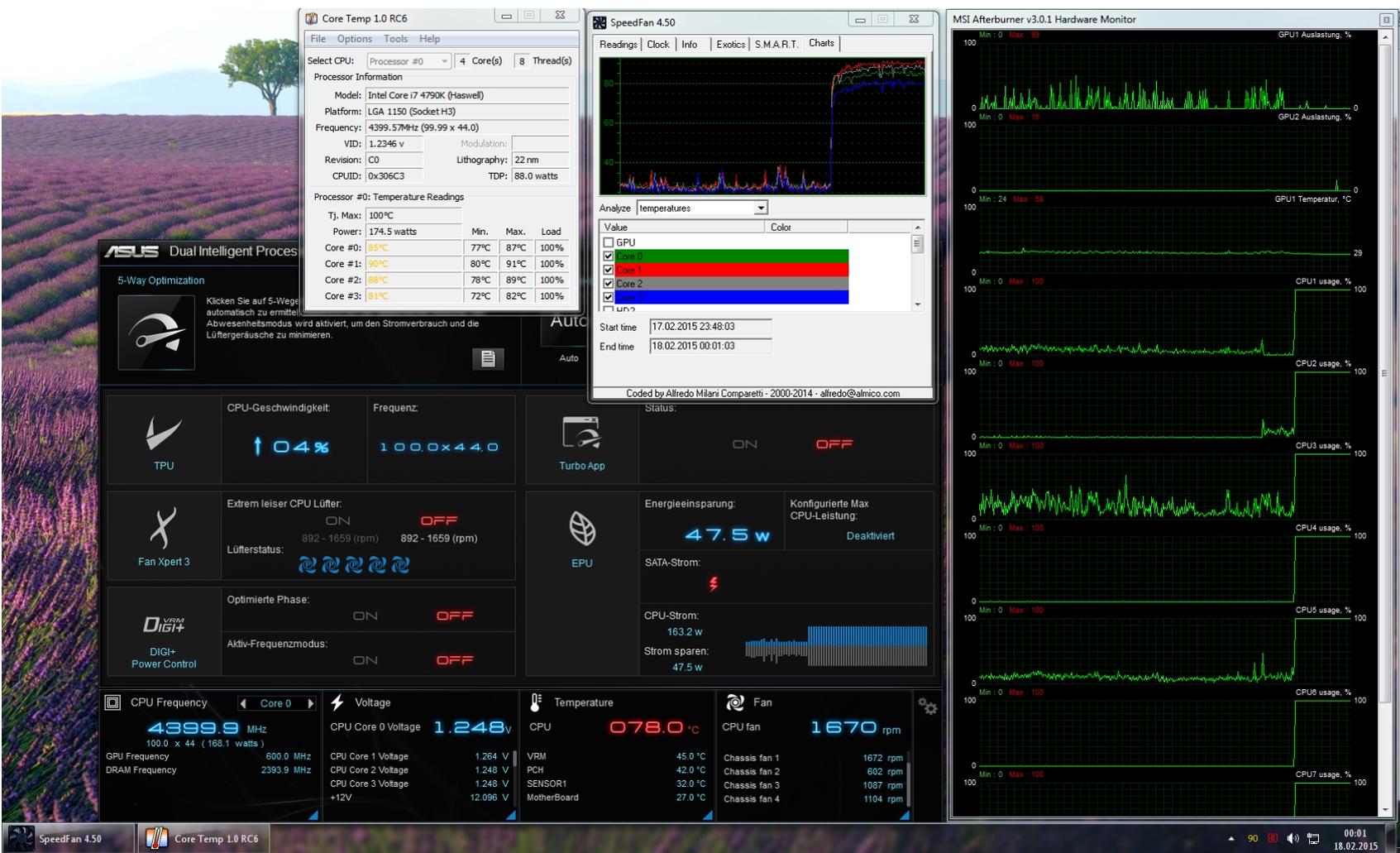Click the CPU Frequency chip icon
Viewport: 1400px width, 853px height.
tap(113, 702)
